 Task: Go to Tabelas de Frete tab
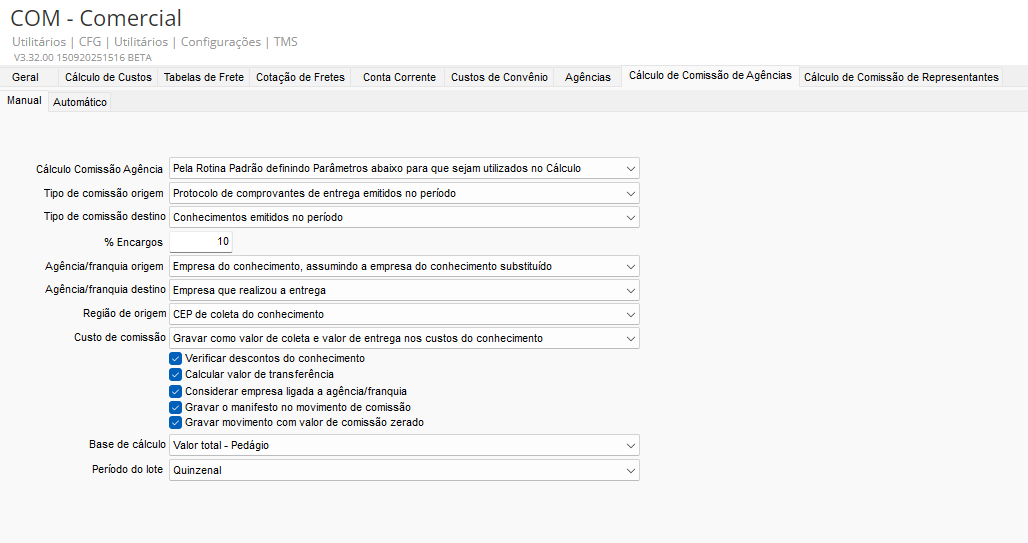pos(204,77)
